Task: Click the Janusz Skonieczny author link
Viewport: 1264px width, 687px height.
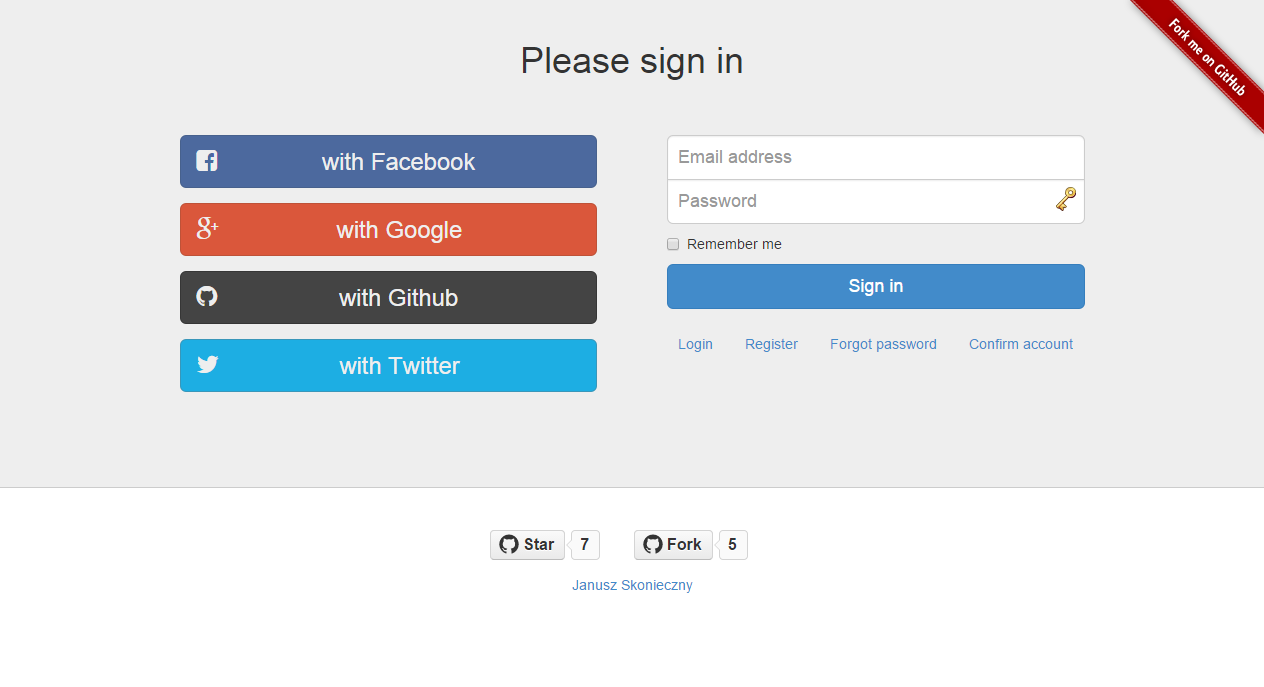Action: coord(632,585)
